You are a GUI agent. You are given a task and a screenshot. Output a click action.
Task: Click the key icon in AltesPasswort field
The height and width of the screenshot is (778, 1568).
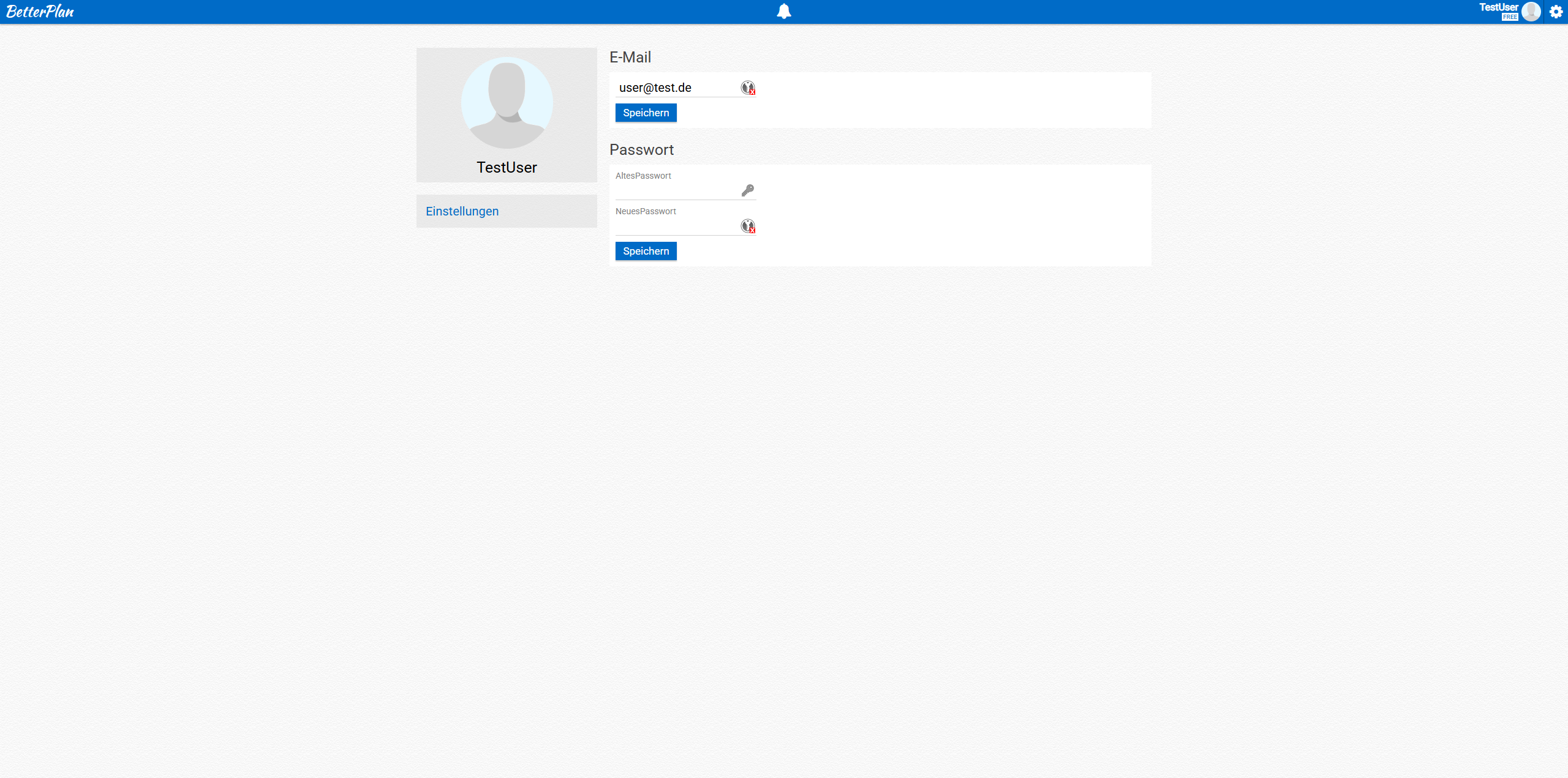click(748, 190)
